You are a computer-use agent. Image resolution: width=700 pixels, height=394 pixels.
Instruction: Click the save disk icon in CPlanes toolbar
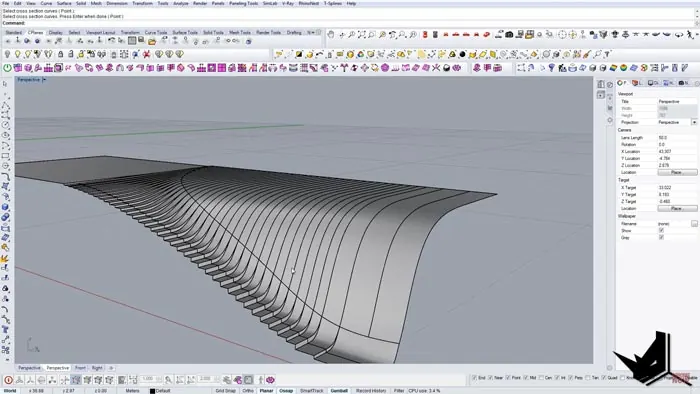[142, 41]
